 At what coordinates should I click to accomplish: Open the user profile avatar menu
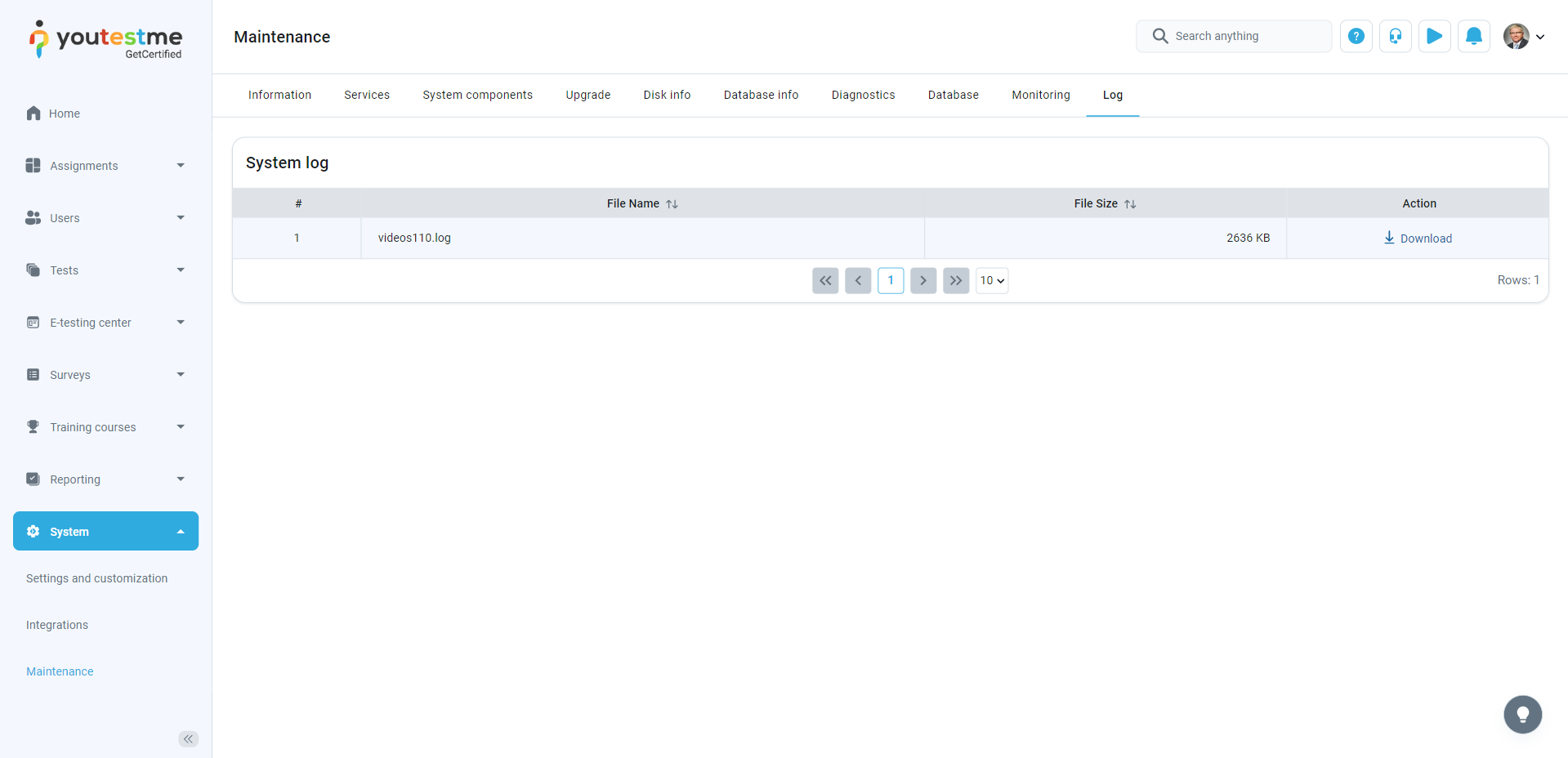tap(1523, 36)
